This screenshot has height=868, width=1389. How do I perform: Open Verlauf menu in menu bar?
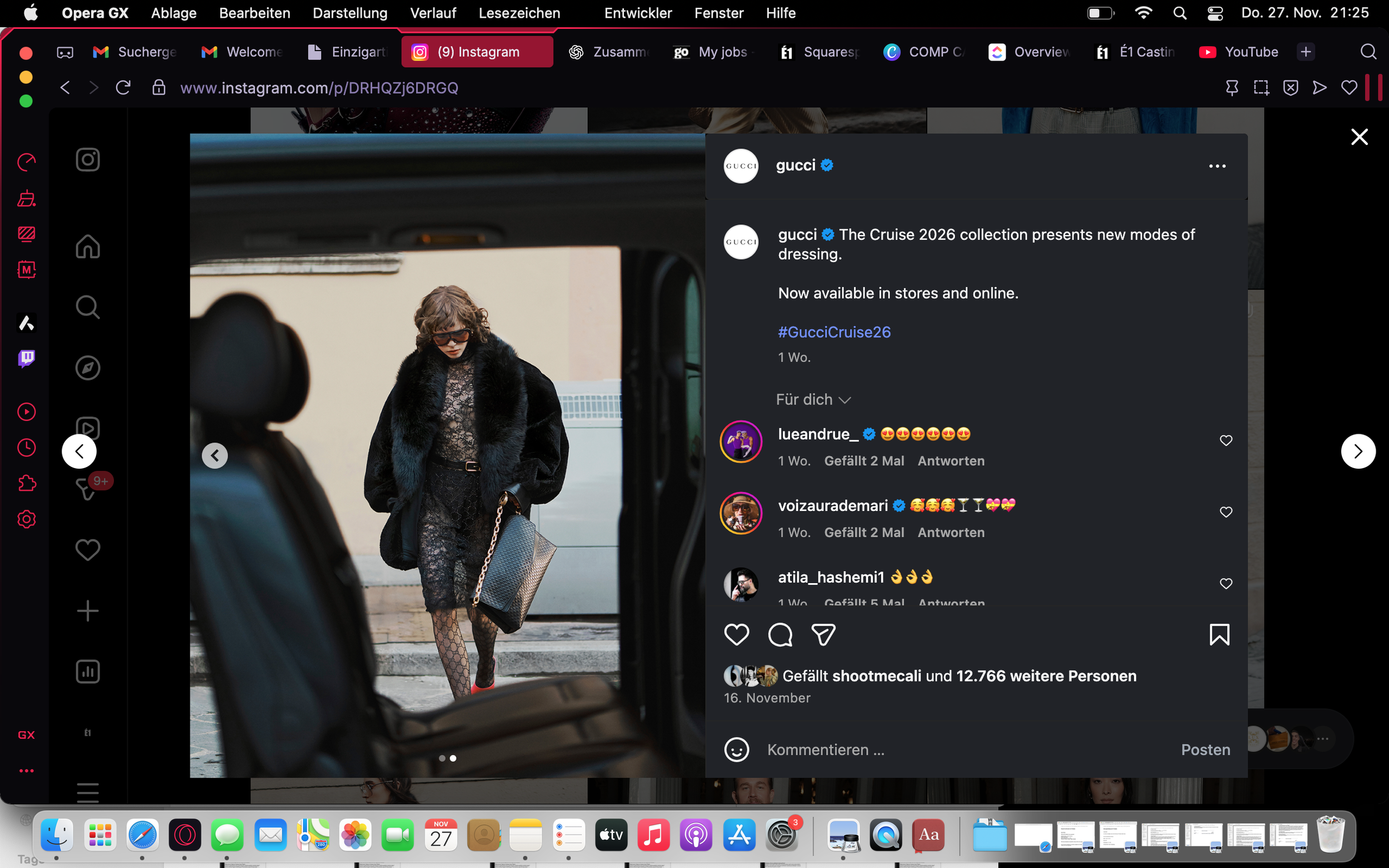pos(433,13)
